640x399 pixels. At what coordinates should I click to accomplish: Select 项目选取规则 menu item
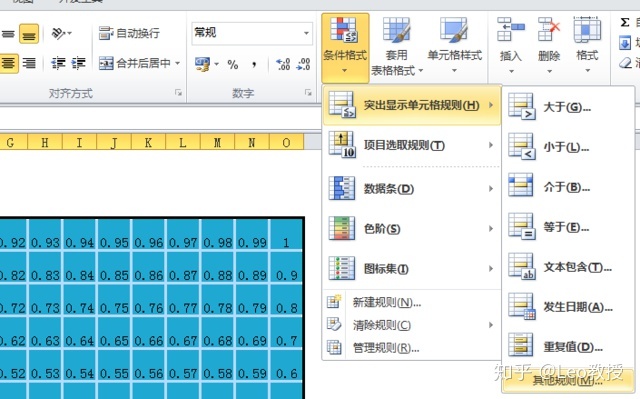point(412,145)
